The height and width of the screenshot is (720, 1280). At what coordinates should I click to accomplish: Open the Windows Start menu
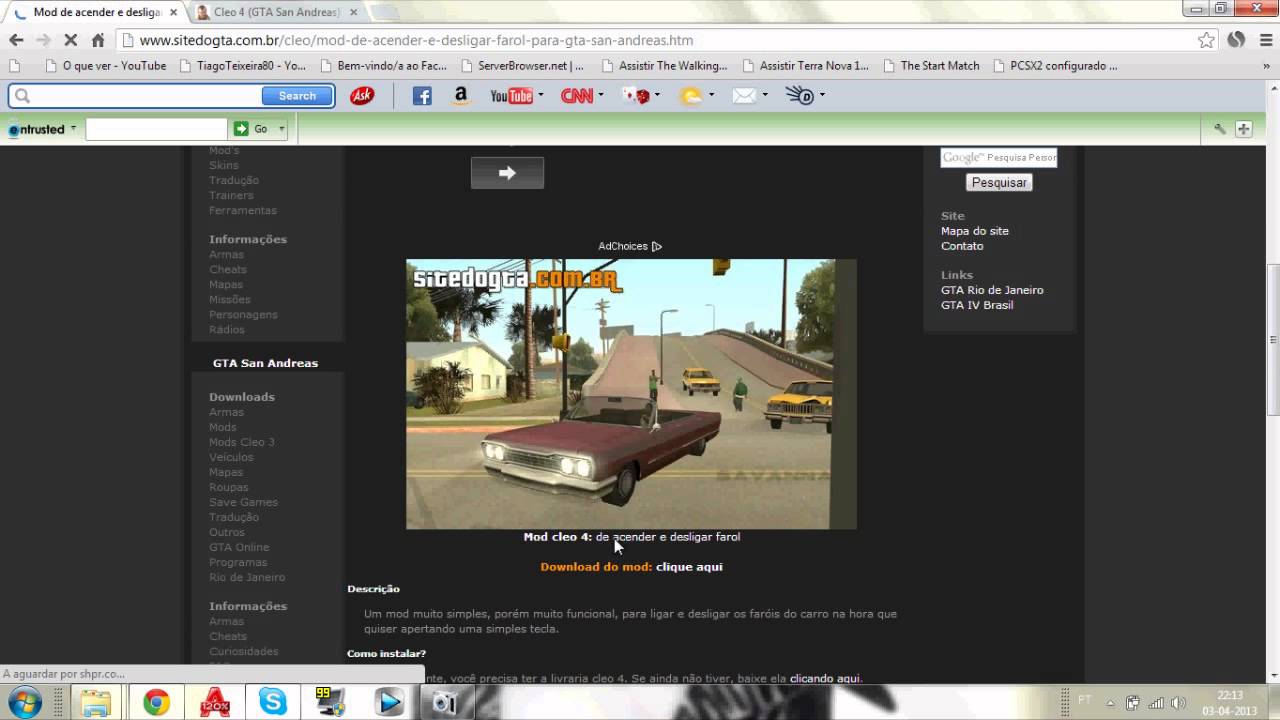[x=25, y=702]
